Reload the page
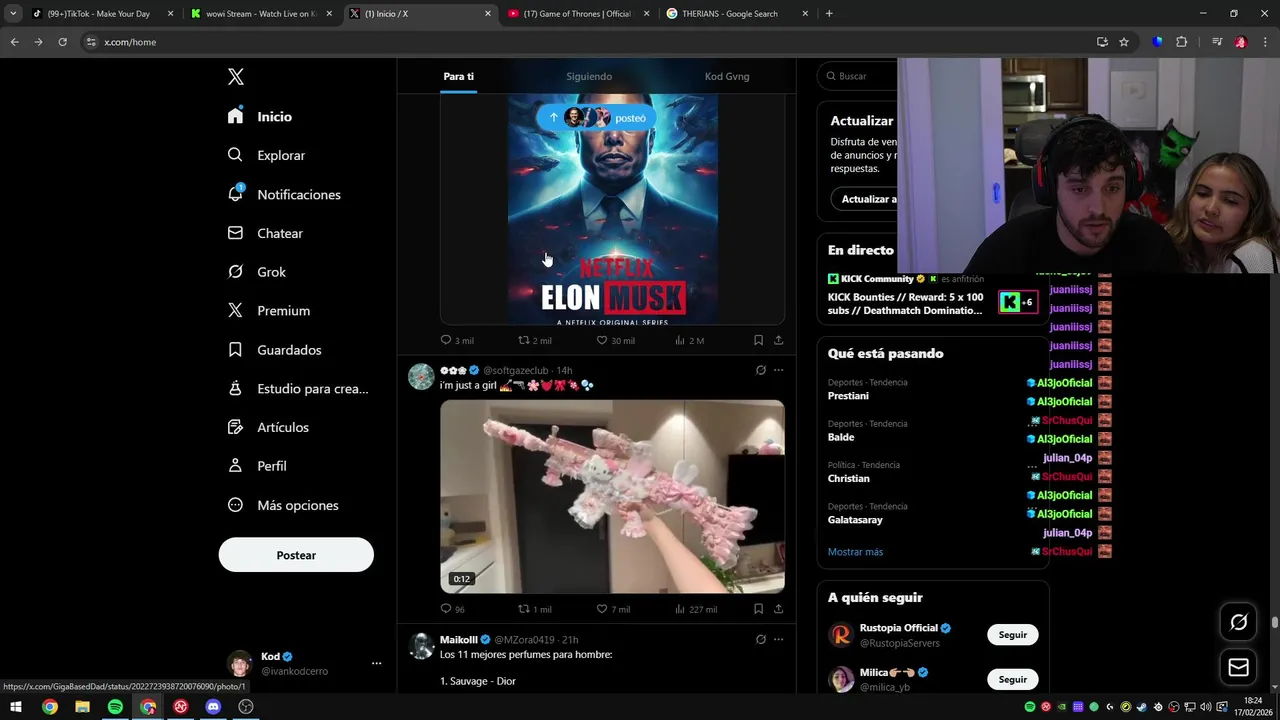This screenshot has height=720, width=1280. click(x=62, y=42)
